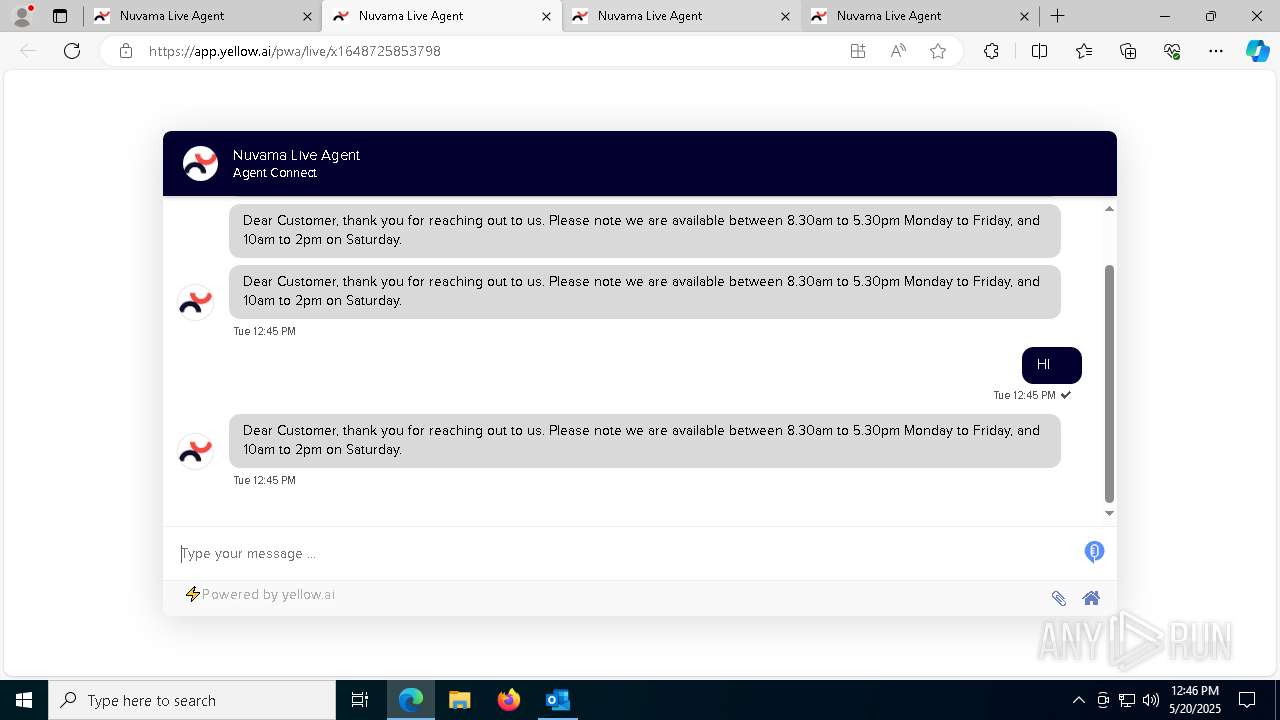The height and width of the screenshot is (720, 1280).
Task: Click the last Dear Customer message bubble
Action: 645,440
